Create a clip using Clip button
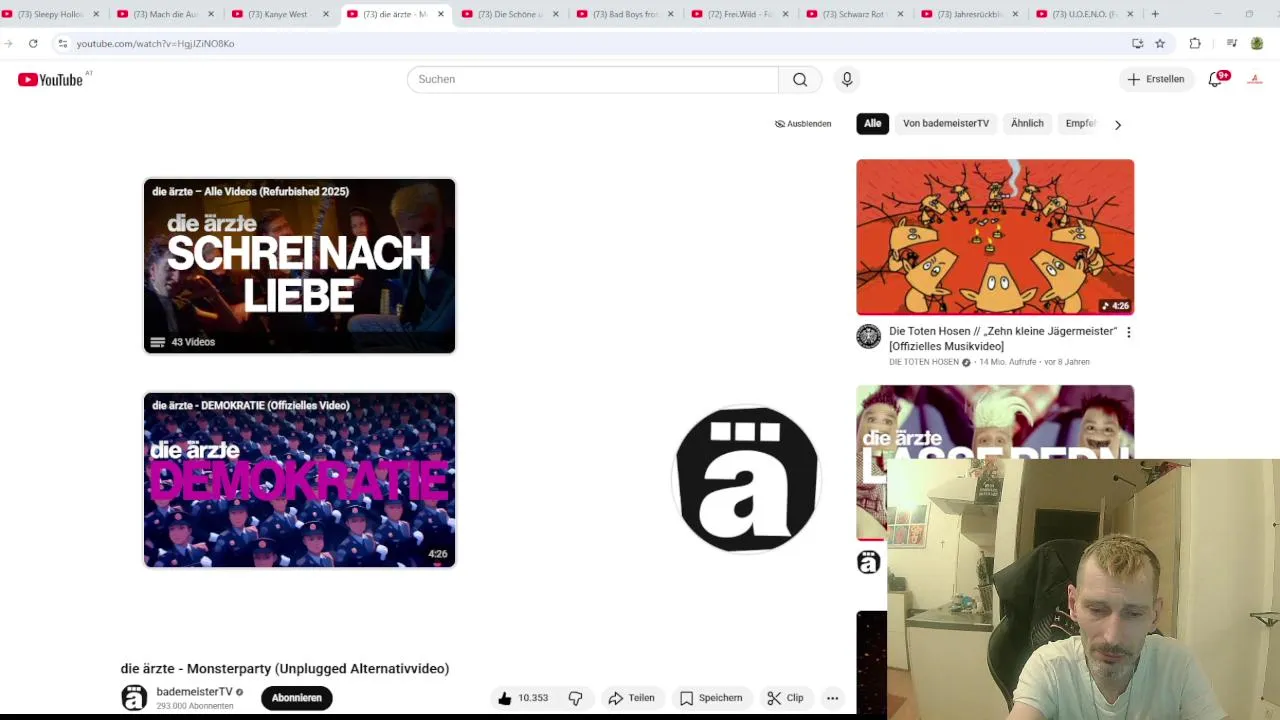The width and height of the screenshot is (1280, 720). click(x=785, y=698)
